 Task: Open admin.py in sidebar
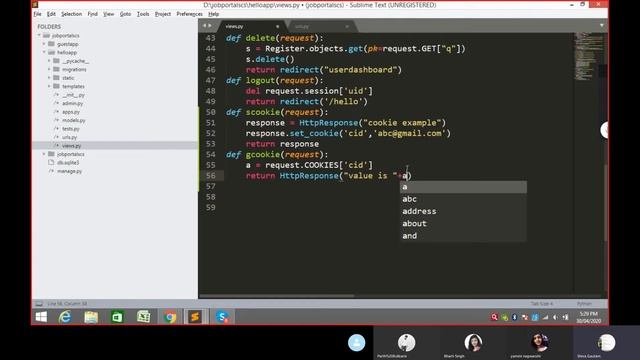pos(72,103)
